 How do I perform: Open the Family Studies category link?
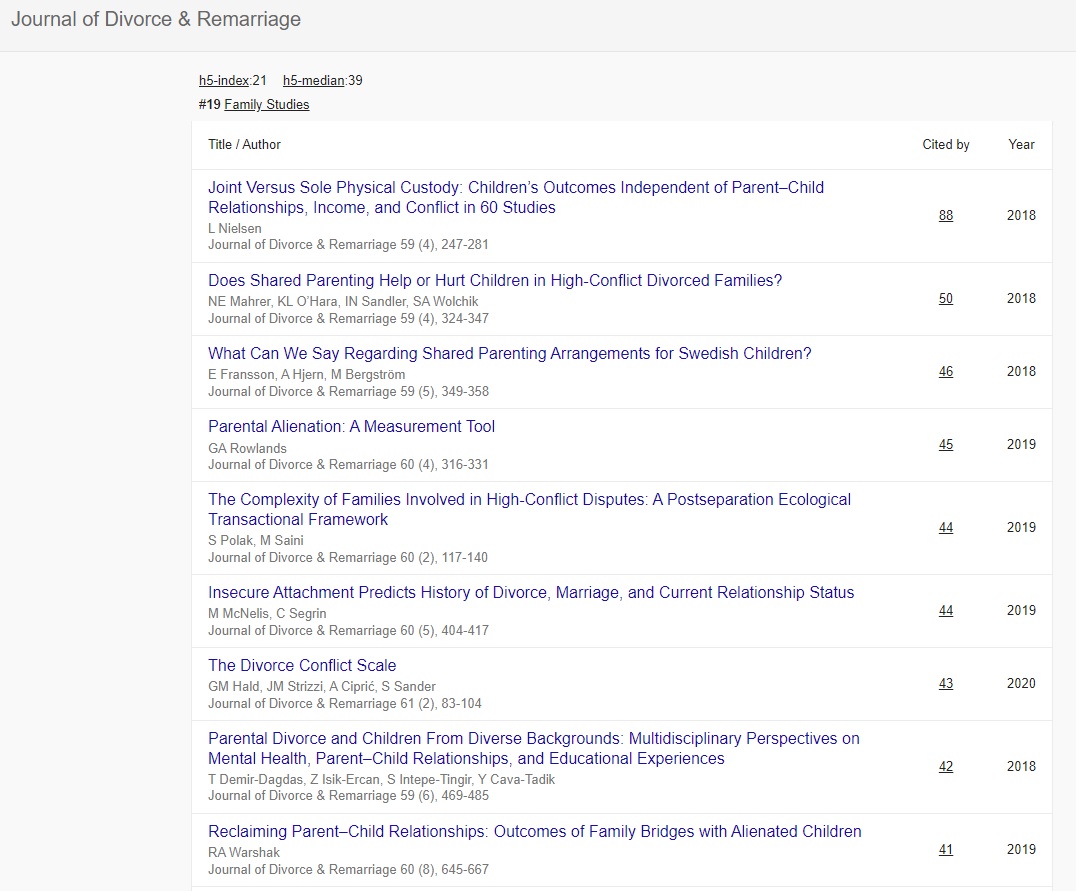click(267, 104)
